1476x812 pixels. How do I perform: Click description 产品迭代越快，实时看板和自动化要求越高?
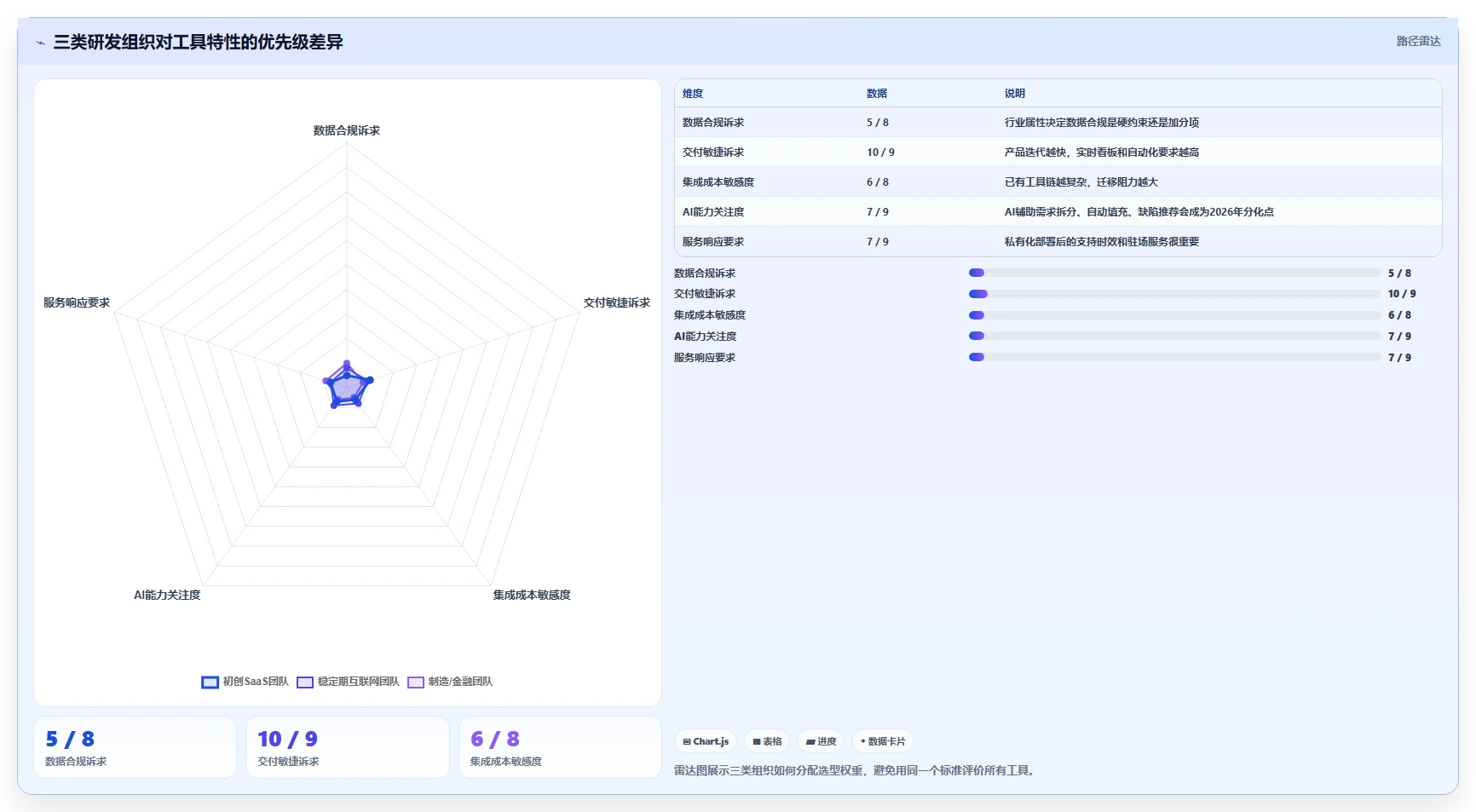(x=1102, y=153)
